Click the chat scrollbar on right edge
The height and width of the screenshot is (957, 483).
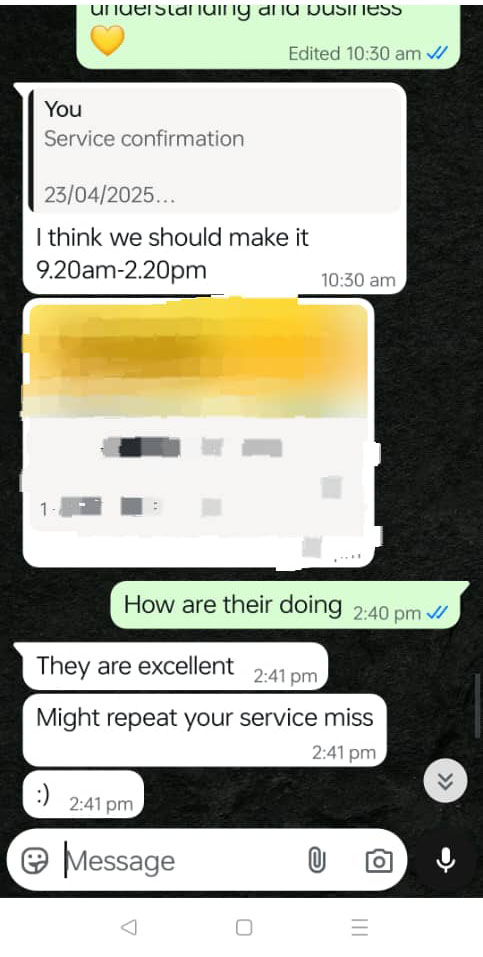click(478, 705)
